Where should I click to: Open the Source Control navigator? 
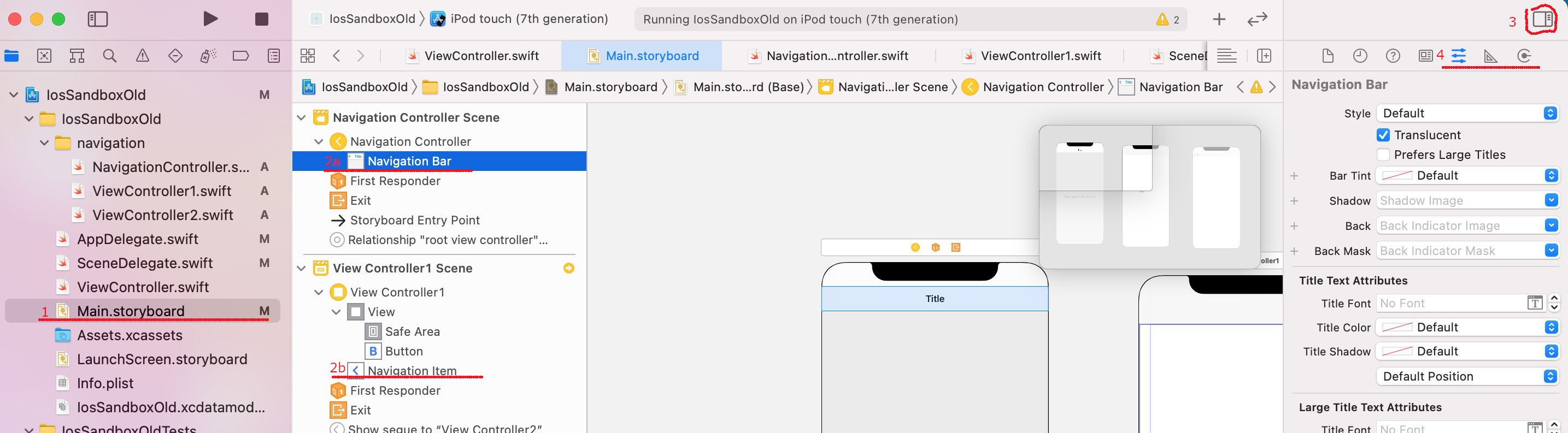(44, 56)
